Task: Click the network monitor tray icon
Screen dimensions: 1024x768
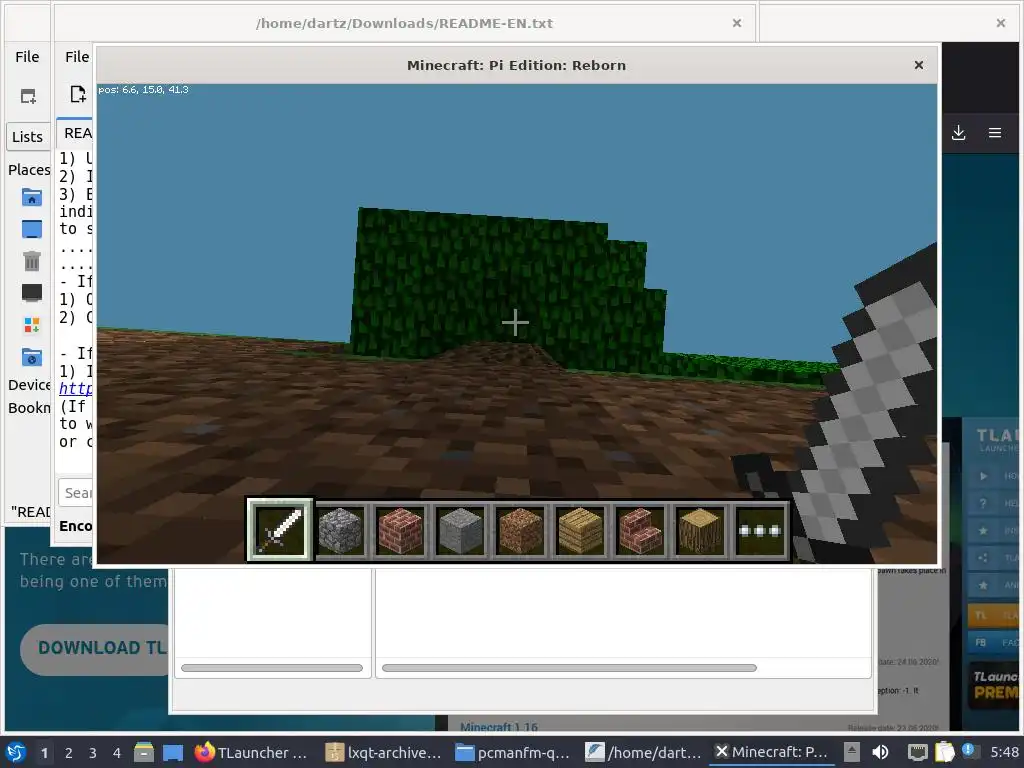Action: tap(918, 752)
